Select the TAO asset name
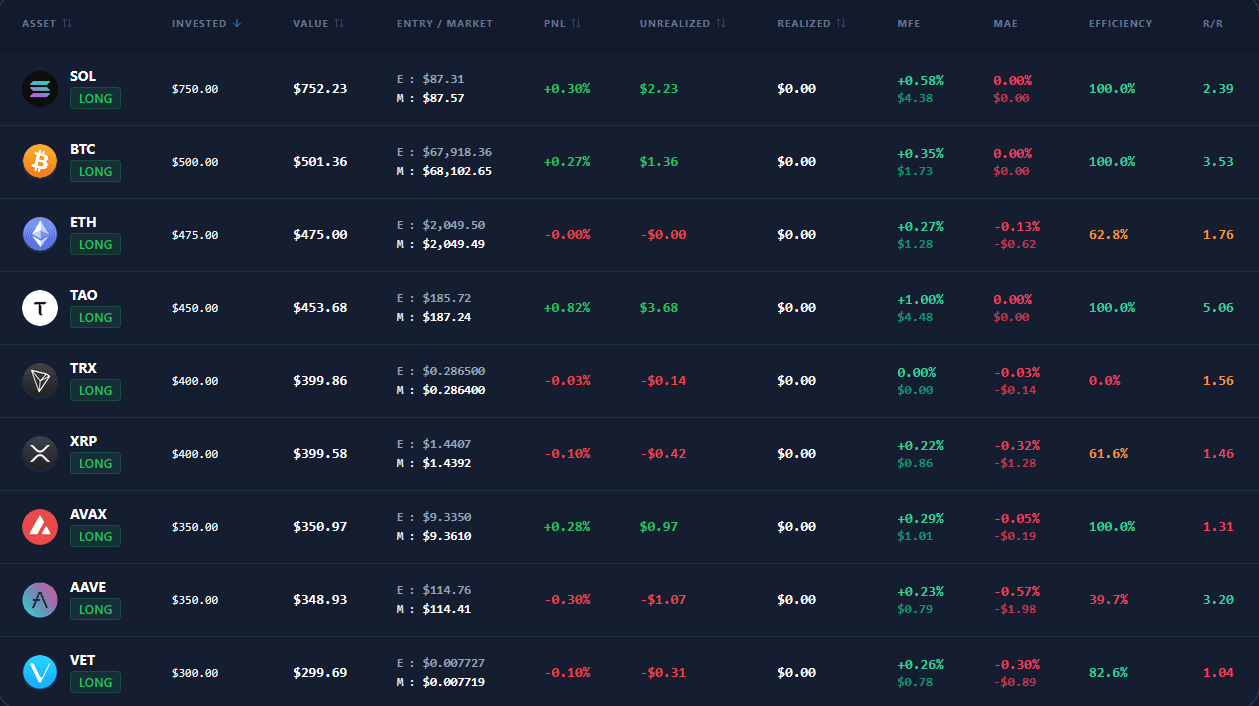 point(84,295)
